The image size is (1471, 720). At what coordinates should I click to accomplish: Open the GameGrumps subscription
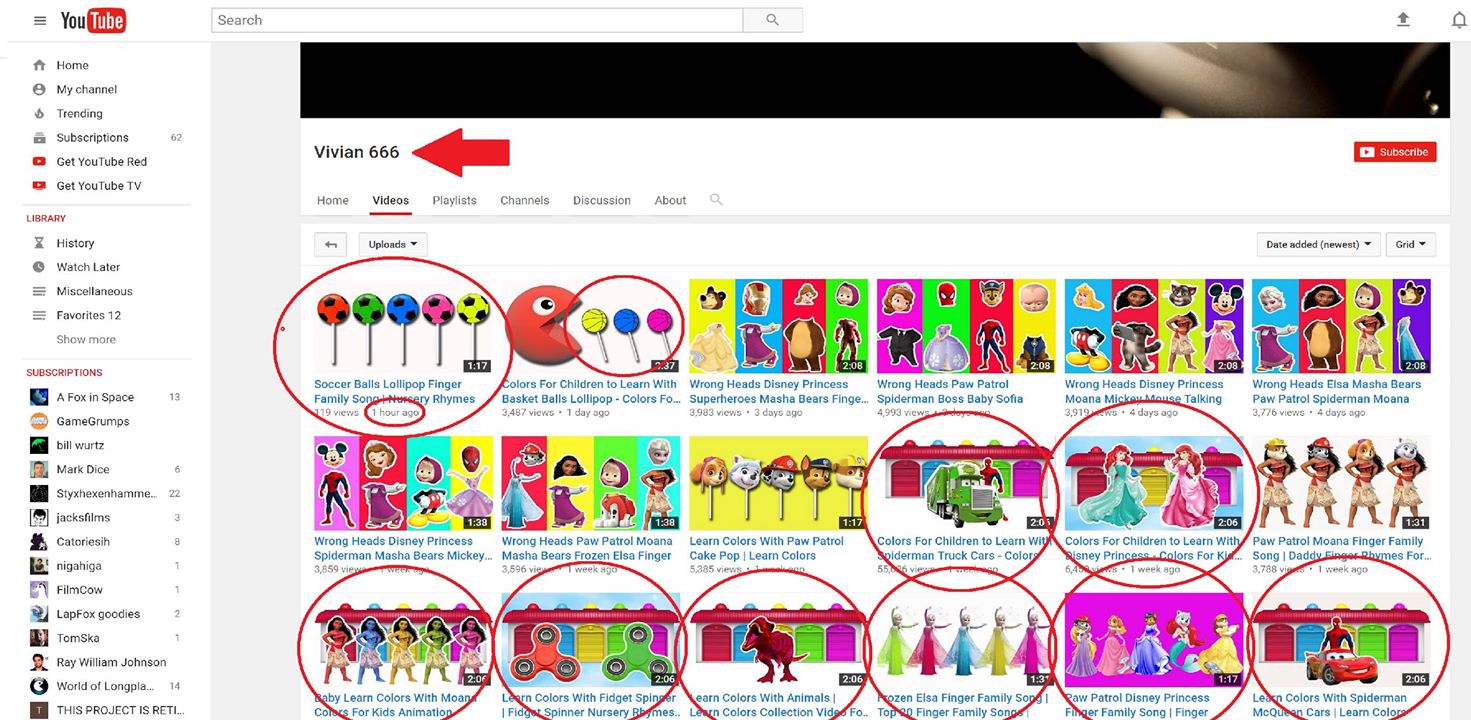coord(92,421)
